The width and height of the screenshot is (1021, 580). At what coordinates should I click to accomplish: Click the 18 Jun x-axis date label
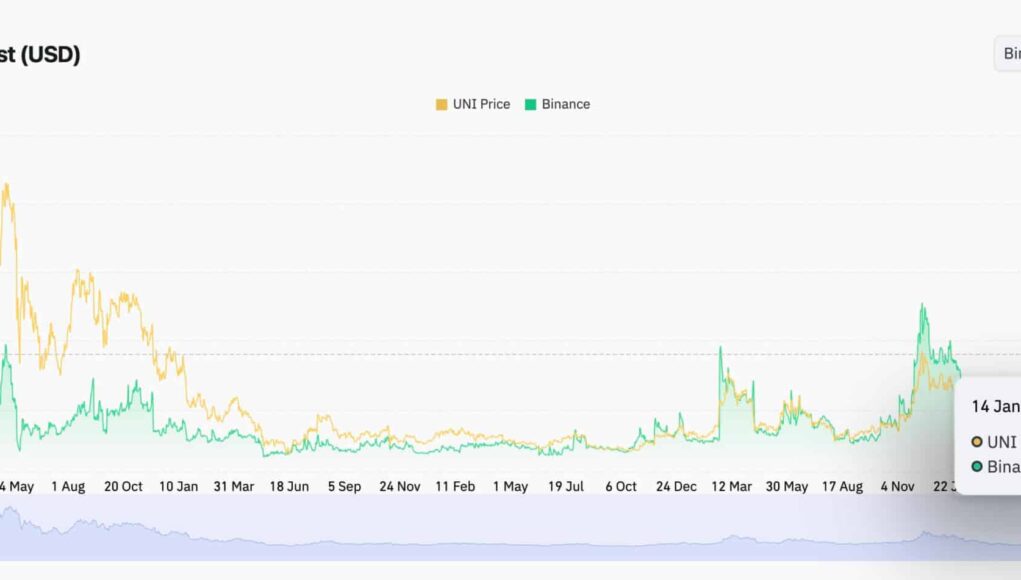pos(289,487)
